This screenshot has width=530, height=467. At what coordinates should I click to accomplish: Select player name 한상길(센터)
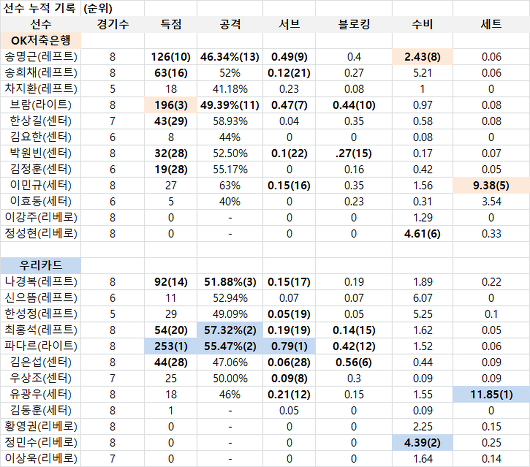coord(41,121)
